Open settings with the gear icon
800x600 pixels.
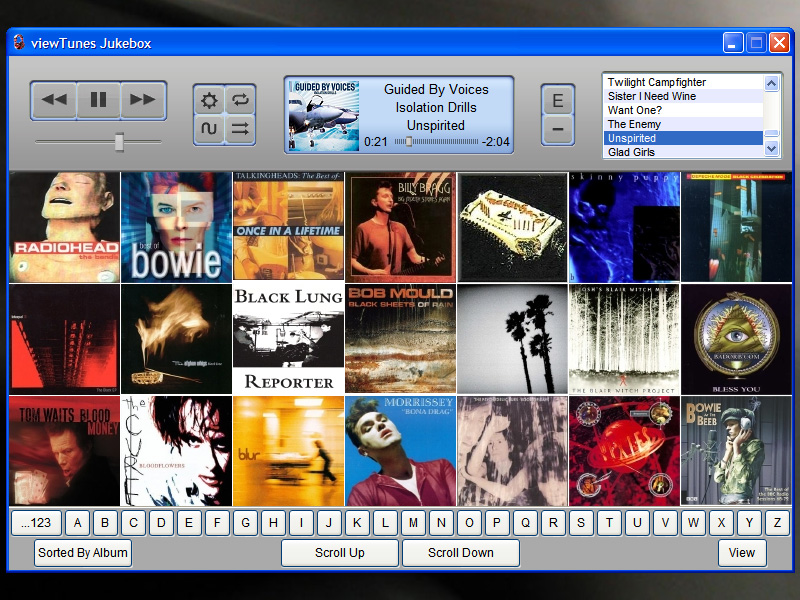pos(209,100)
